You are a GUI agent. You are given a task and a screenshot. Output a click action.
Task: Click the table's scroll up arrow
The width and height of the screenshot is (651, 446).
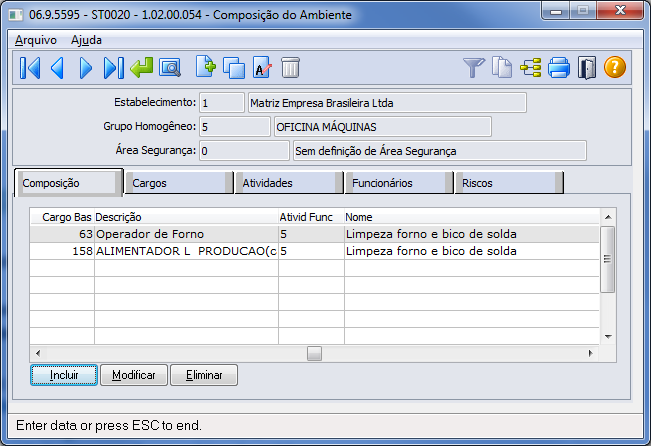[608, 217]
